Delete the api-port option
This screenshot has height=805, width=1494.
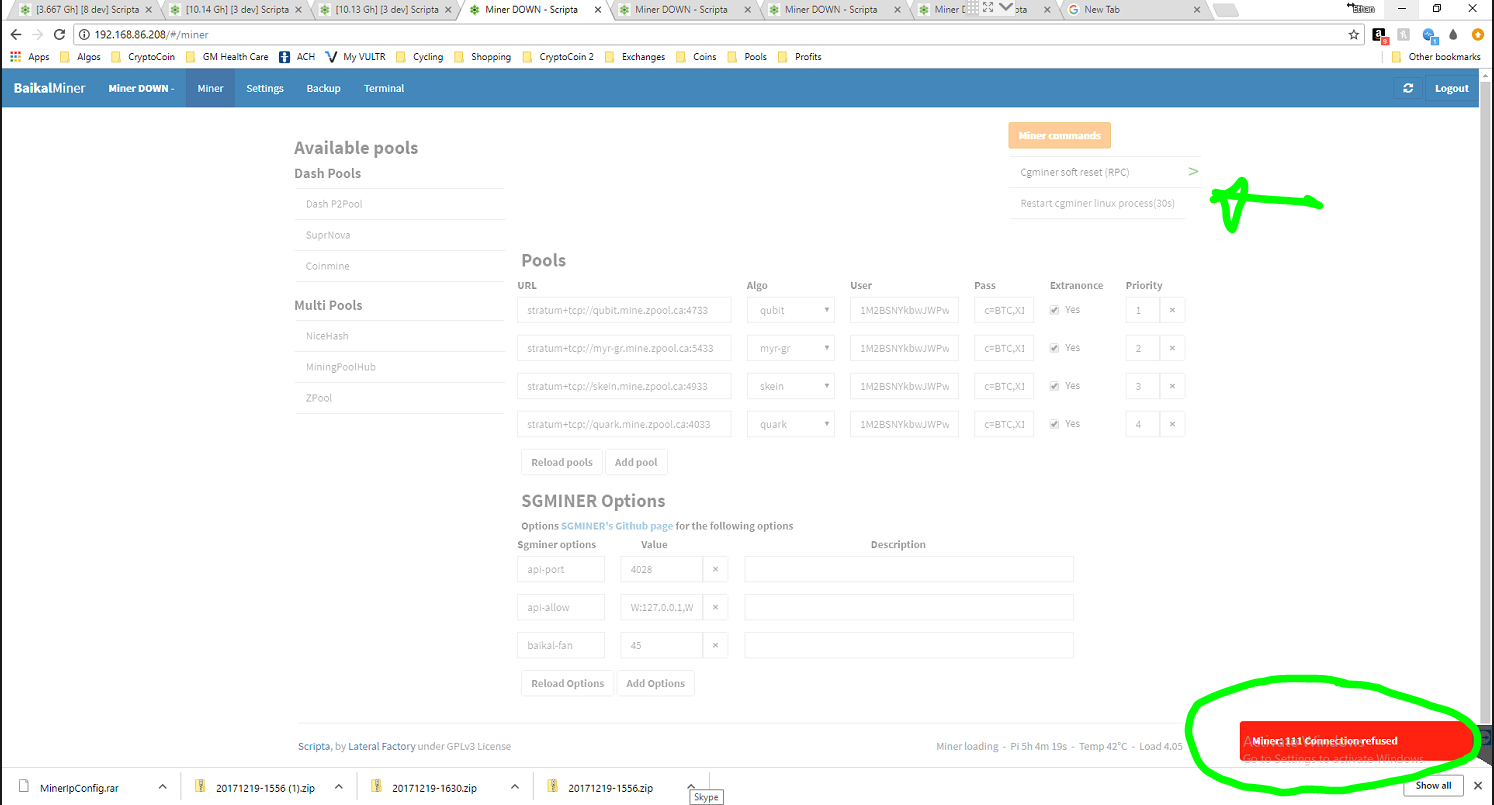tap(715, 569)
